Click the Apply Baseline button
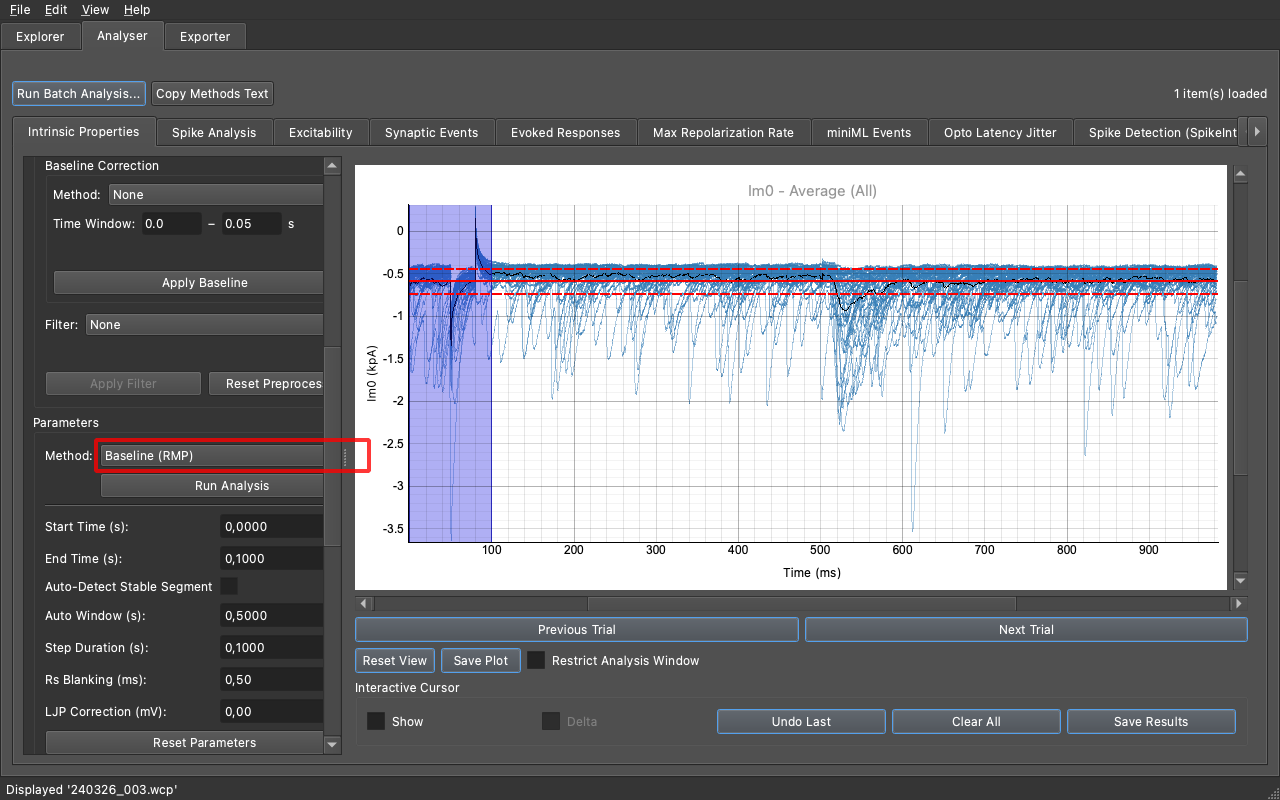 pos(188,283)
